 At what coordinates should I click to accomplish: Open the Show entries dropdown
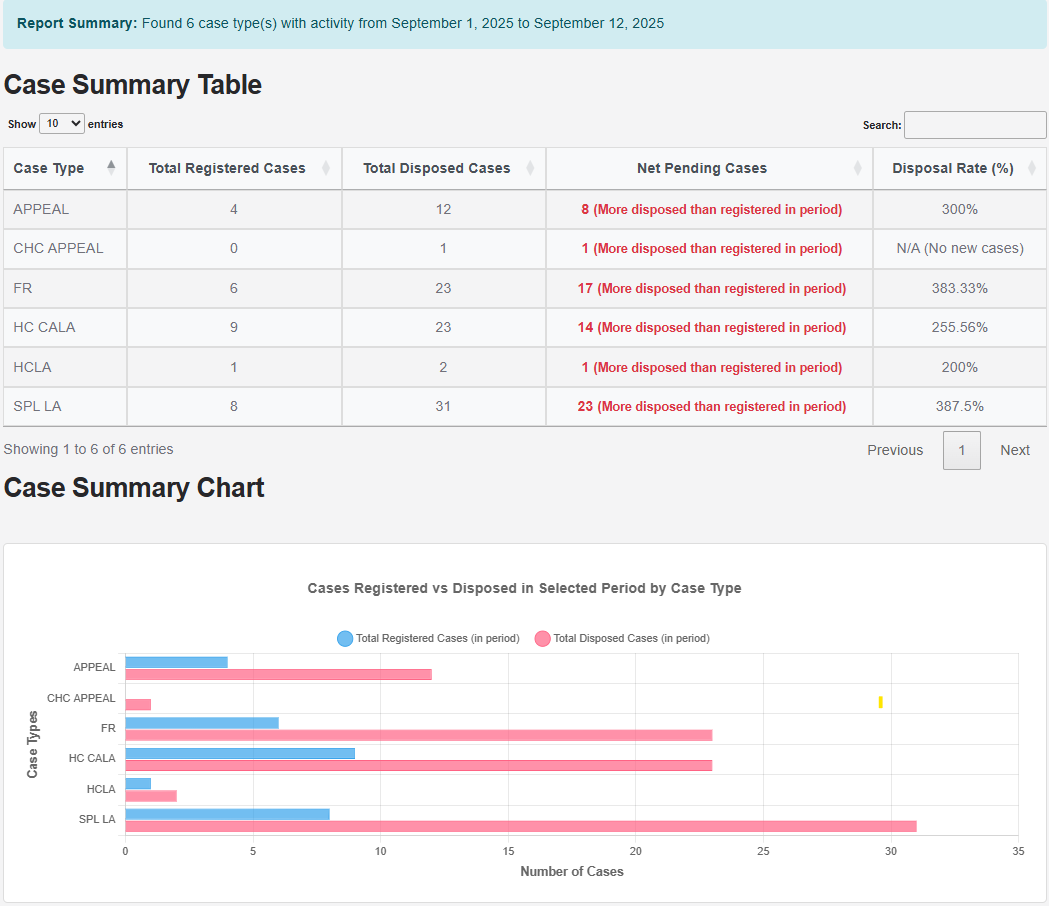[x=61, y=124]
